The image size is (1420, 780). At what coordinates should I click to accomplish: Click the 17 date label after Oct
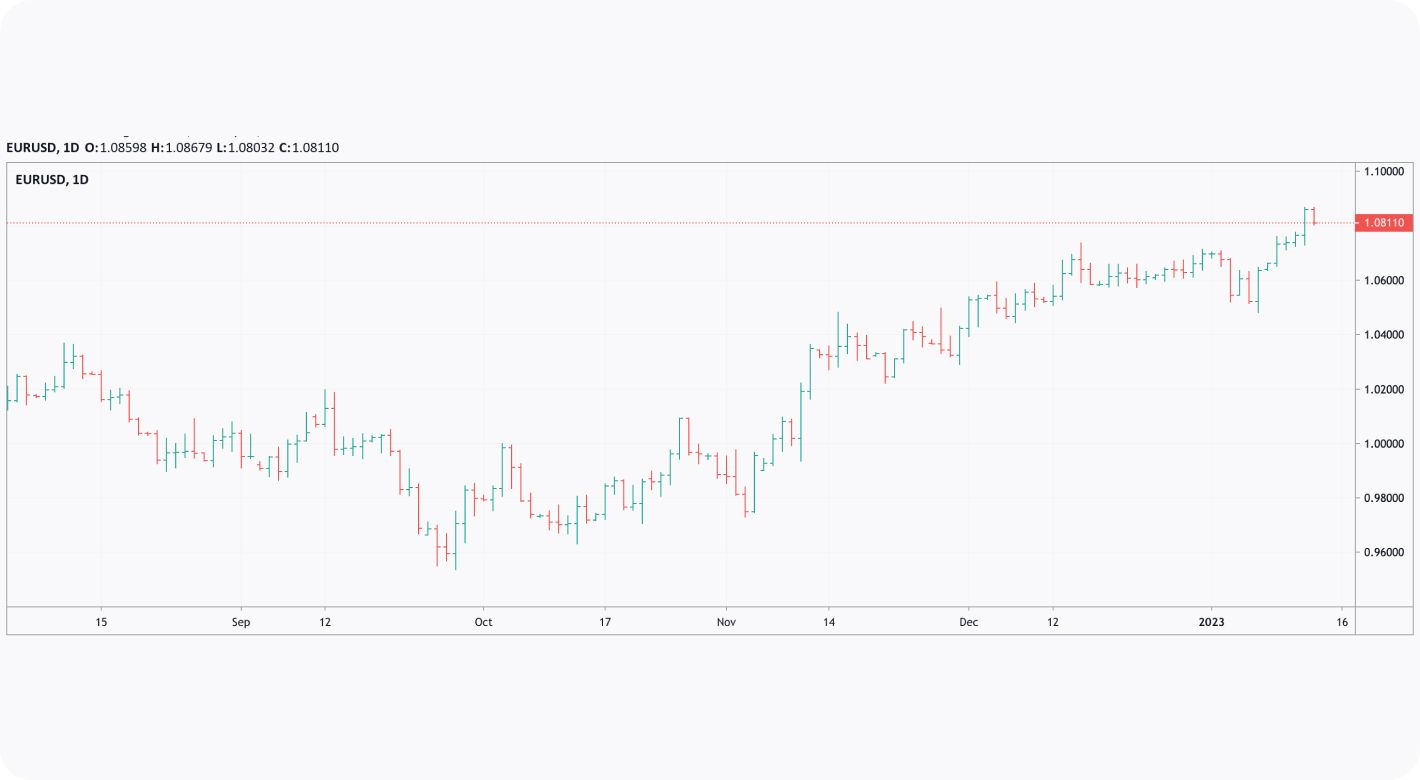point(604,622)
